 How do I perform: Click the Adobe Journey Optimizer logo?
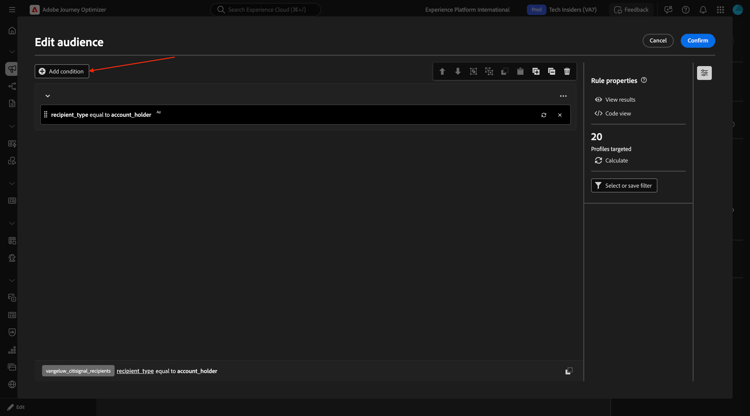[x=34, y=10]
